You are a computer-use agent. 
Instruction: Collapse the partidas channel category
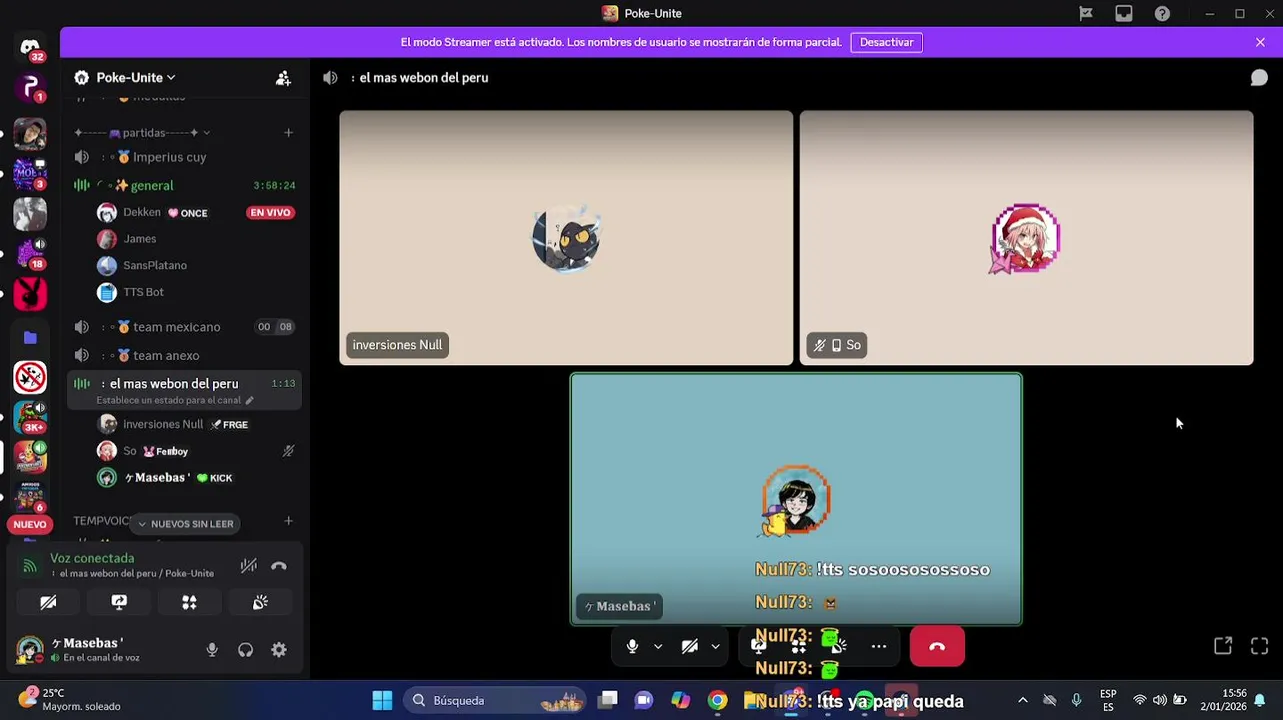pyautogui.click(x=142, y=133)
